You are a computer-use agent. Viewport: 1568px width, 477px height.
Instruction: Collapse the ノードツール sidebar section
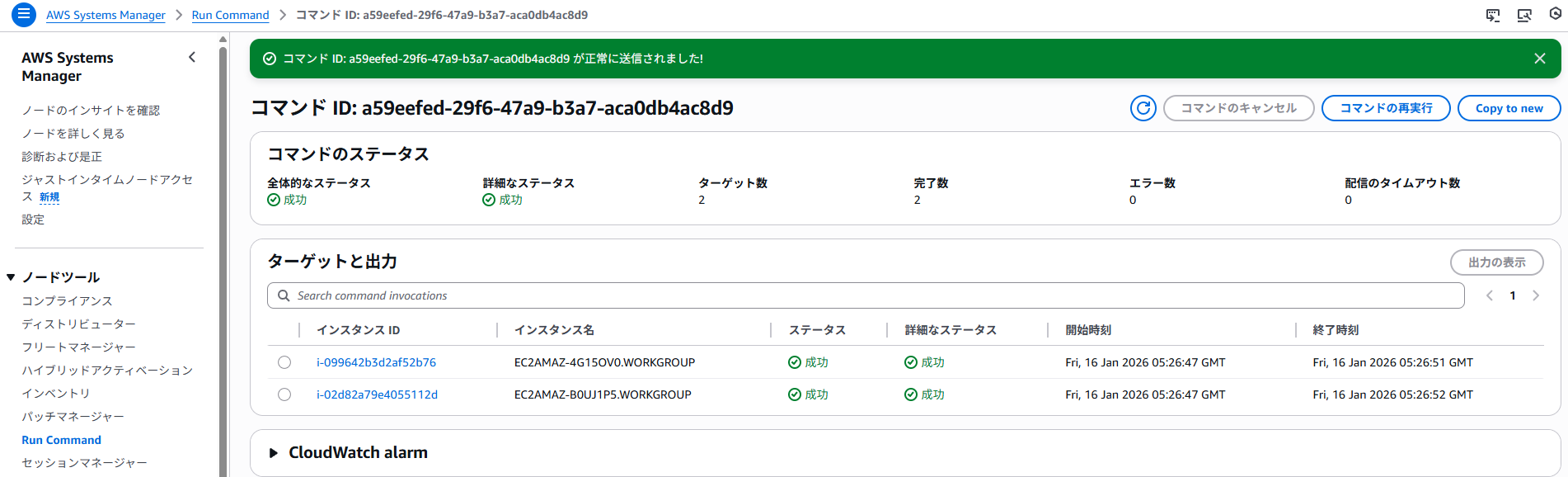point(11,277)
